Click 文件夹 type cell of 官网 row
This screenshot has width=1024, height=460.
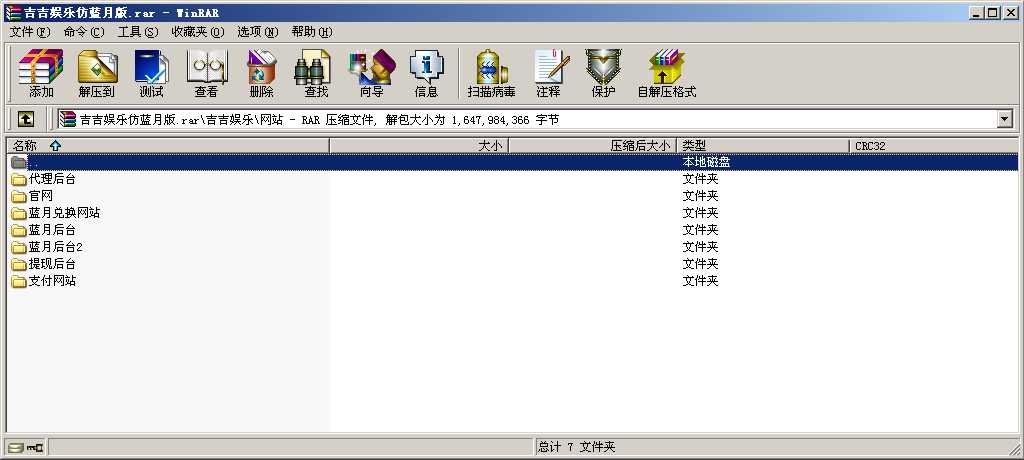(700, 196)
